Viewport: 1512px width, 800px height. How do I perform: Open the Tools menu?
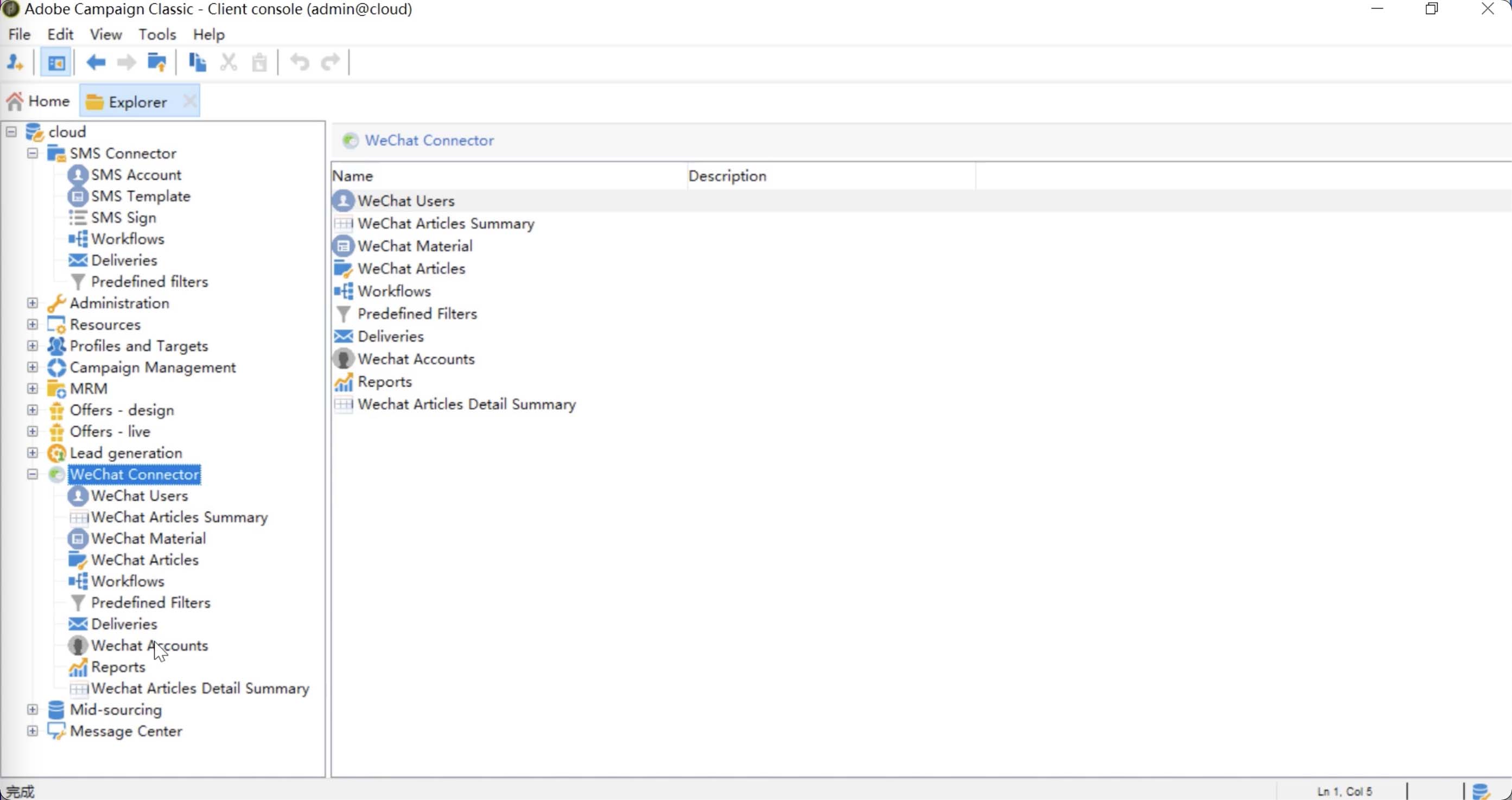pos(157,35)
